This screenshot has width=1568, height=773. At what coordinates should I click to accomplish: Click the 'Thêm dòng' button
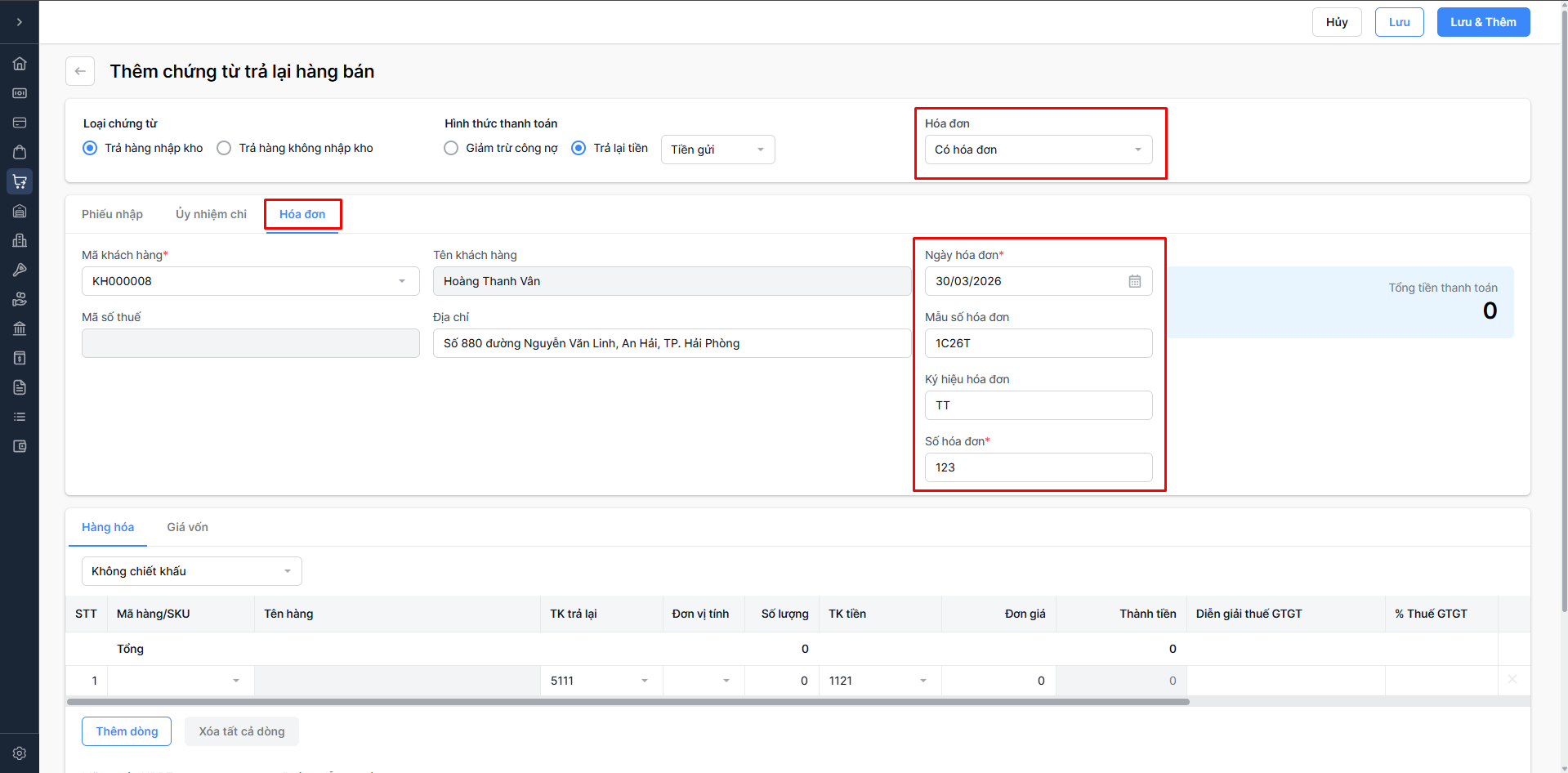(x=127, y=731)
